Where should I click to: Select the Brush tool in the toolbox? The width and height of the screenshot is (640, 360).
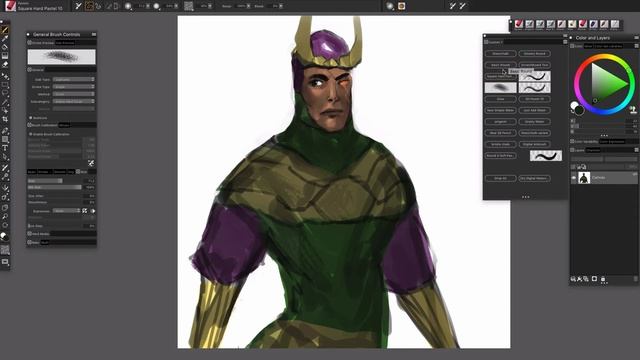coord(5,31)
